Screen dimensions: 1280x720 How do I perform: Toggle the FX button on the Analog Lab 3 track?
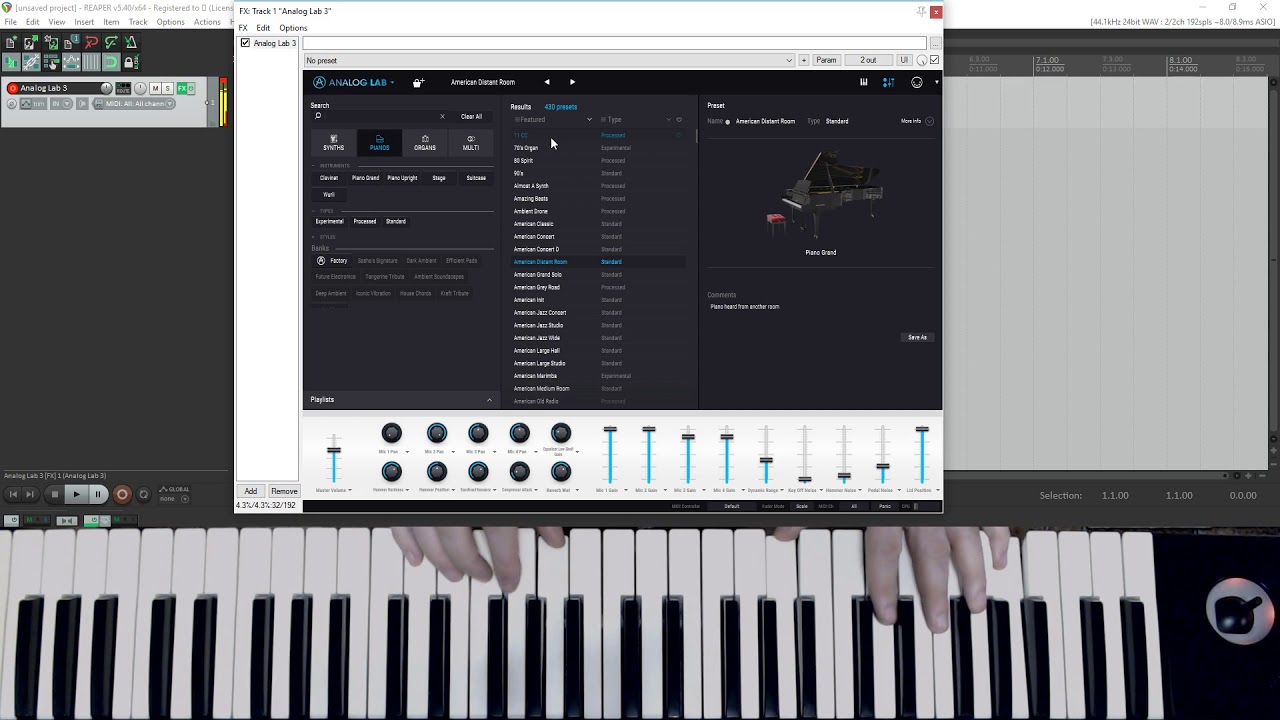[182, 88]
